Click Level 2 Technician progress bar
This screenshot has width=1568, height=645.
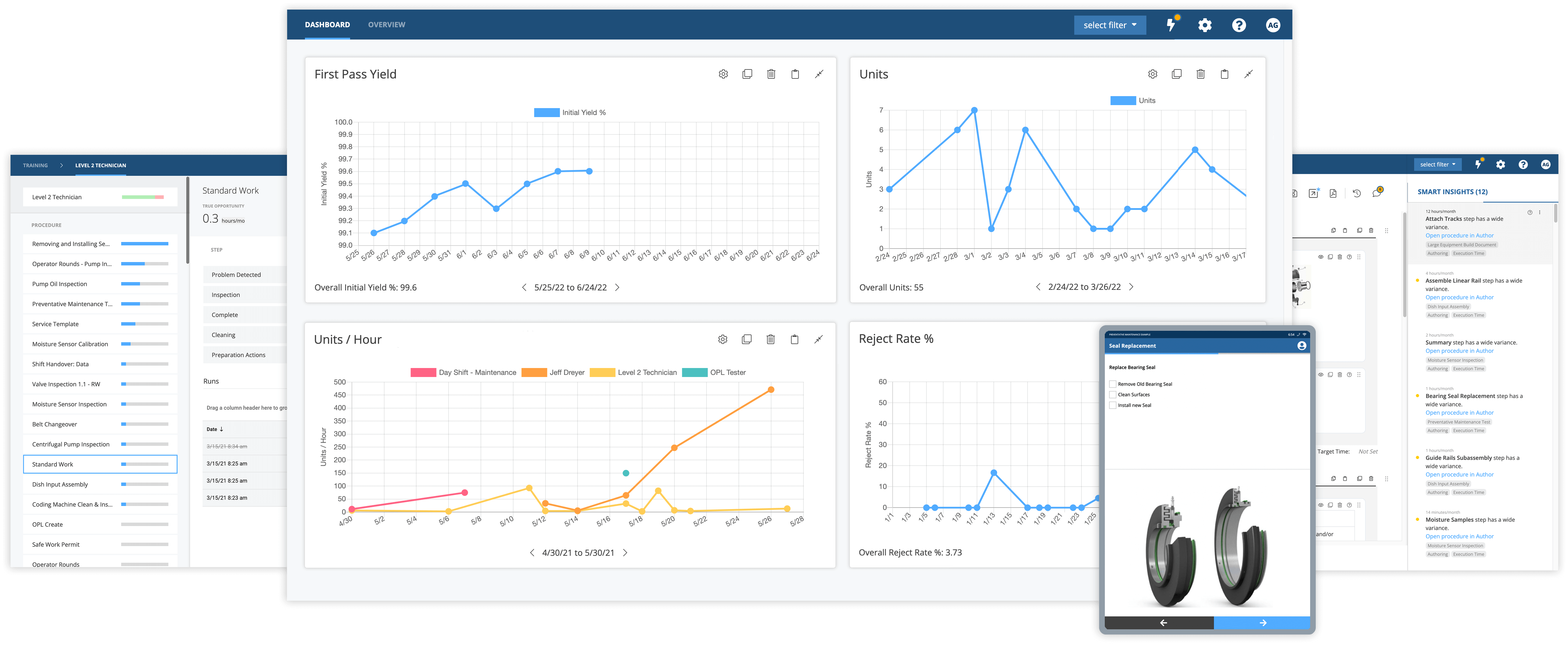tap(142, 197)
